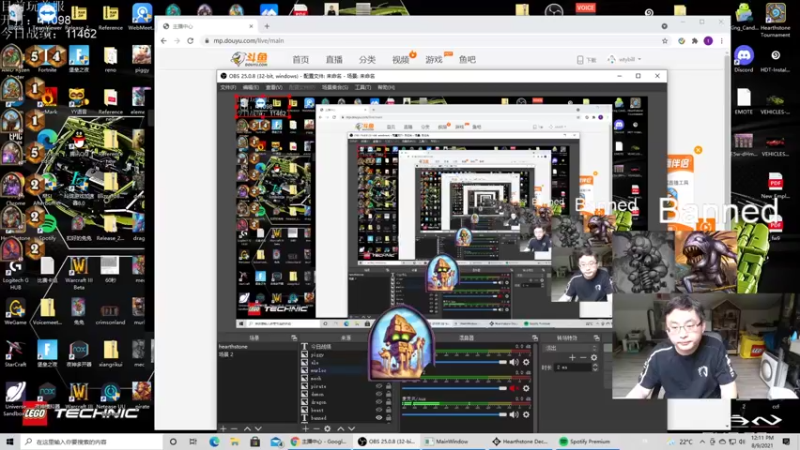
Task: Open OBS 编辑(E) menu
Action: pyautogui.click(x=251, y=87)
